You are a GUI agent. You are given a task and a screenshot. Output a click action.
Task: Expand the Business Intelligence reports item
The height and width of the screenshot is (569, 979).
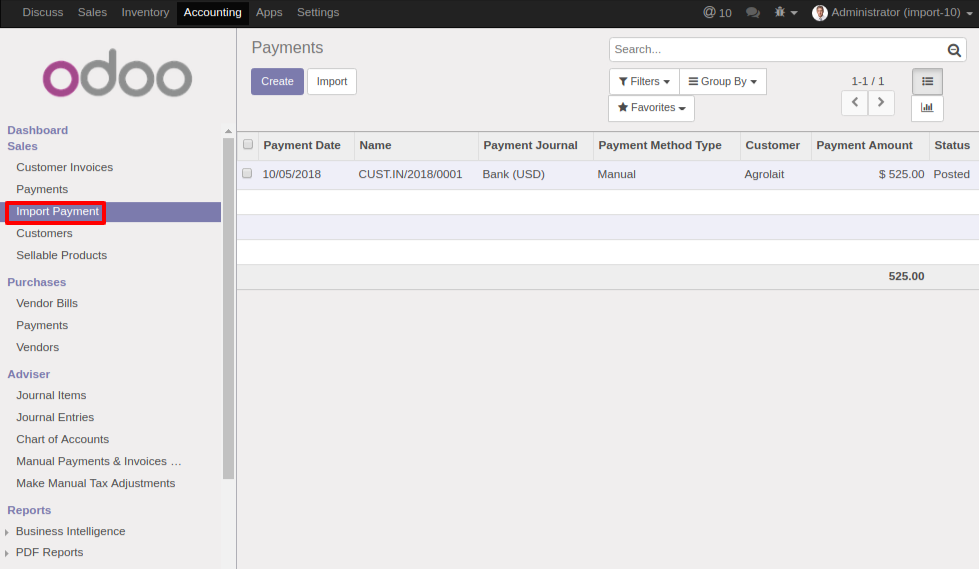coord(70,531)
